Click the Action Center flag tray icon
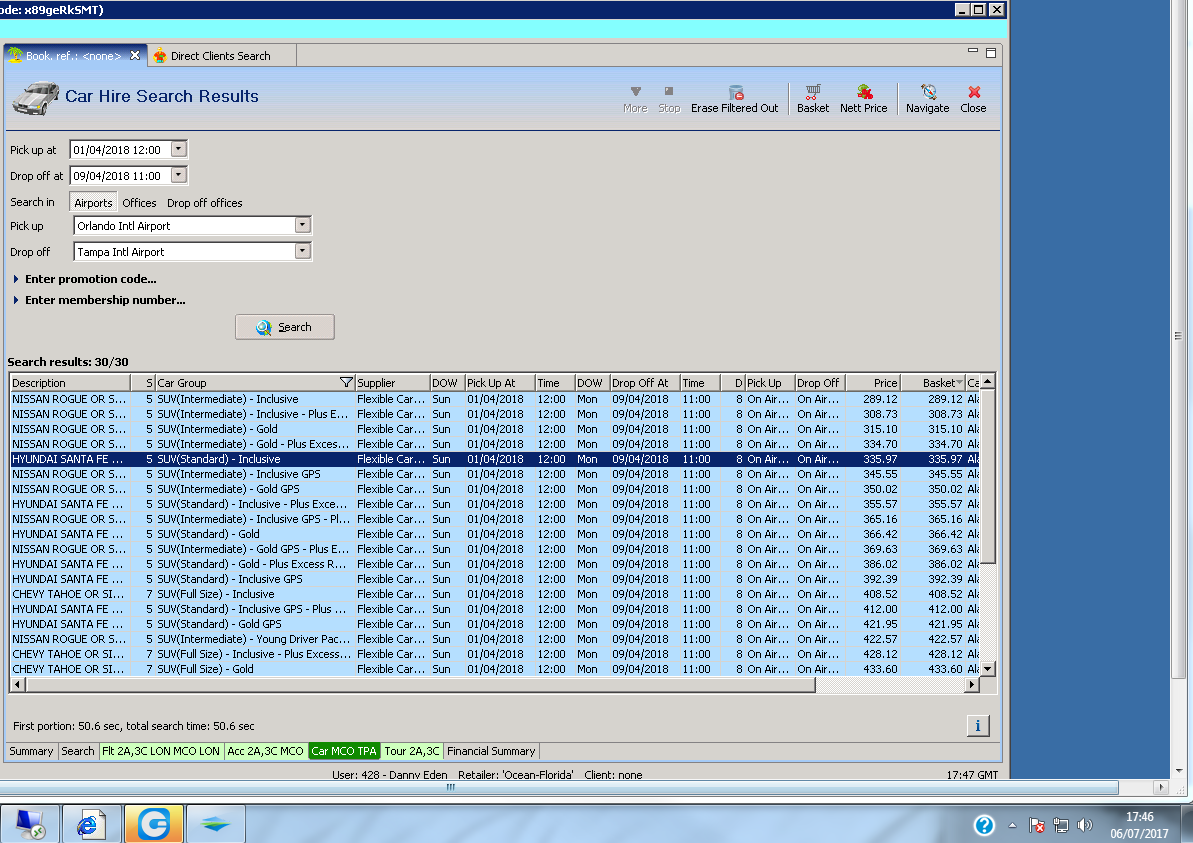 point(1036,825)
